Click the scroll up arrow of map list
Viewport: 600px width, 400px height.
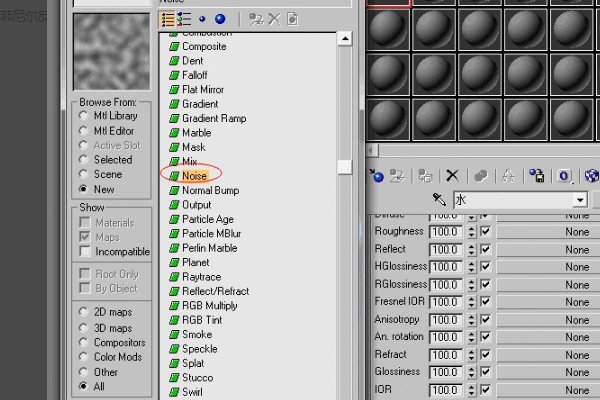pos(345,39)
